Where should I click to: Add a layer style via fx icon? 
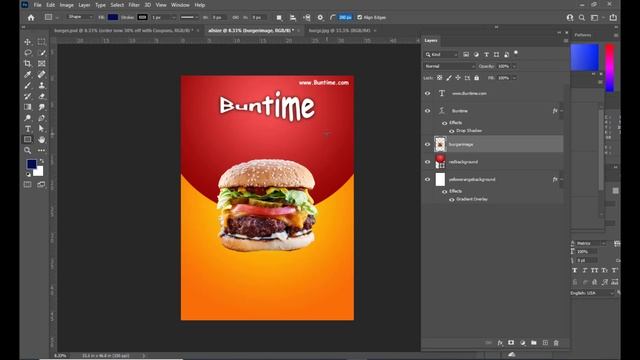click(x=500, y=343)
